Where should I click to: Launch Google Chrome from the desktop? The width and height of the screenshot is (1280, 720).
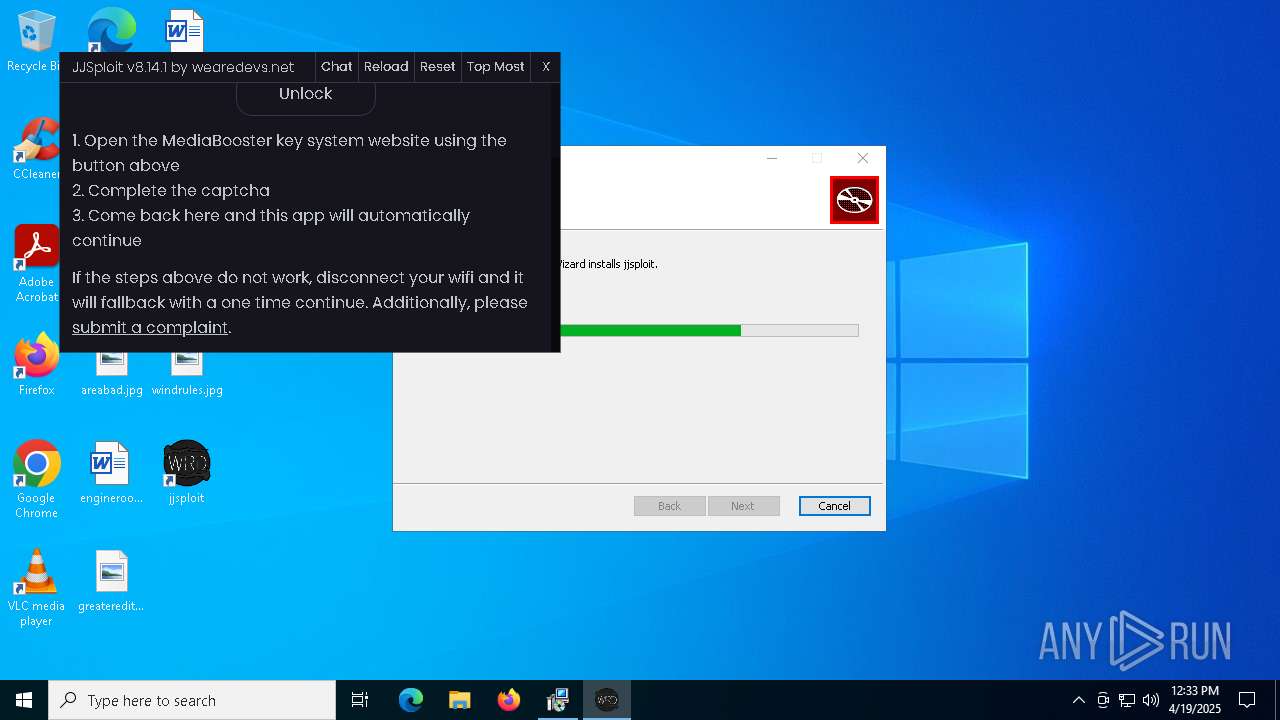pos(36,479)
